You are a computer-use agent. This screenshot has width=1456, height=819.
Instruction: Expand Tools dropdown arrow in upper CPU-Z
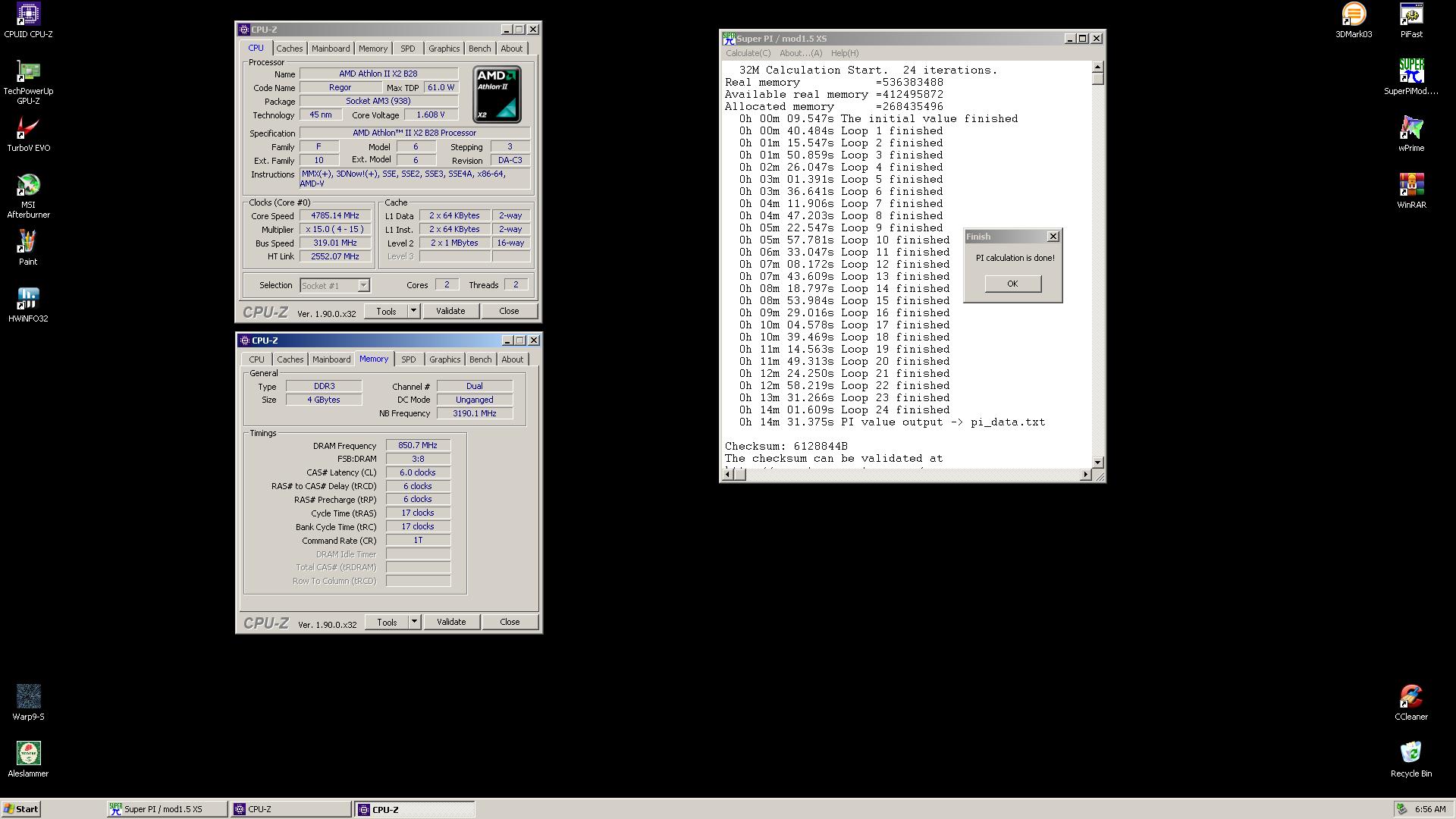pos(413,311)
